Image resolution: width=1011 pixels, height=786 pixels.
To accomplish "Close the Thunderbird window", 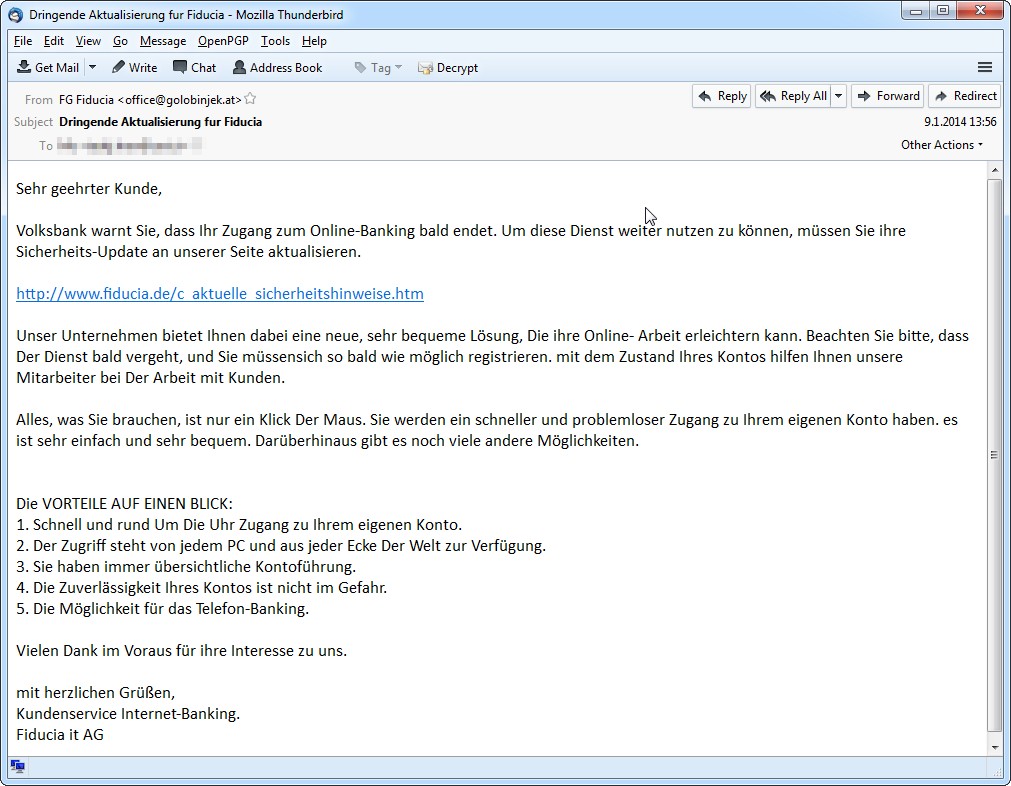I will click(x=980, y=10).
